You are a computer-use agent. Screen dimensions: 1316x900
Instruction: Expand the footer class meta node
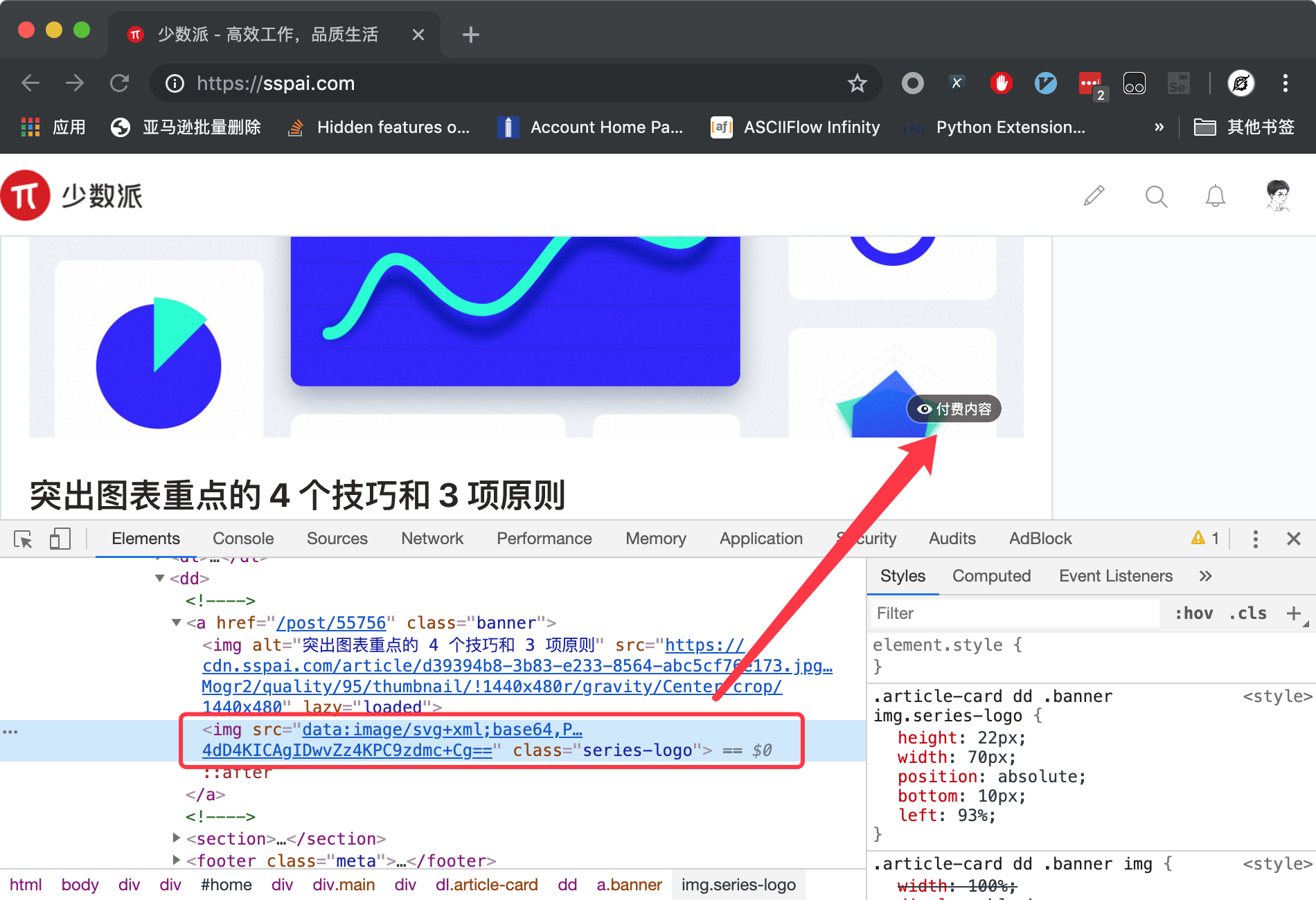[x=177, y=861]
